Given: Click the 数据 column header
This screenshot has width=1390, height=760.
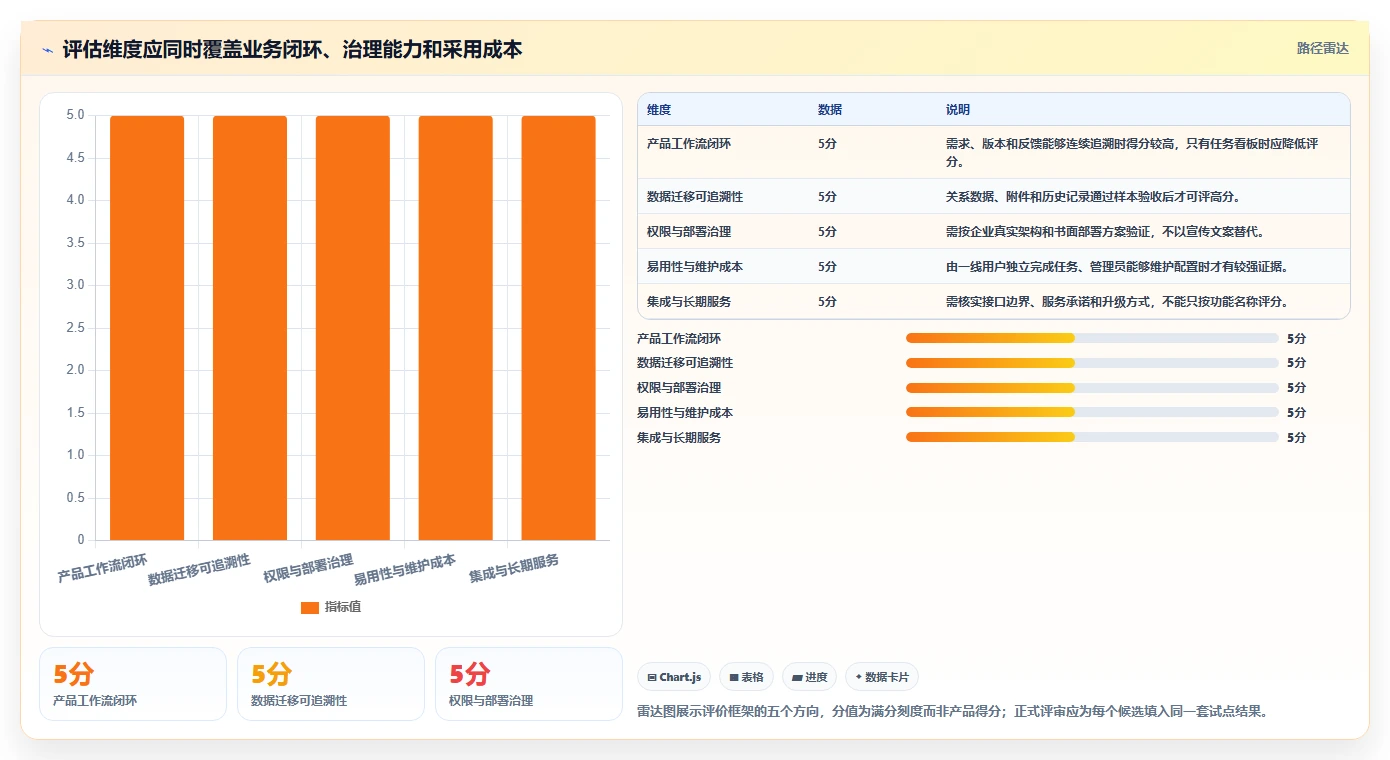Looking at the screenshot, I should click(x=830, y=110).
